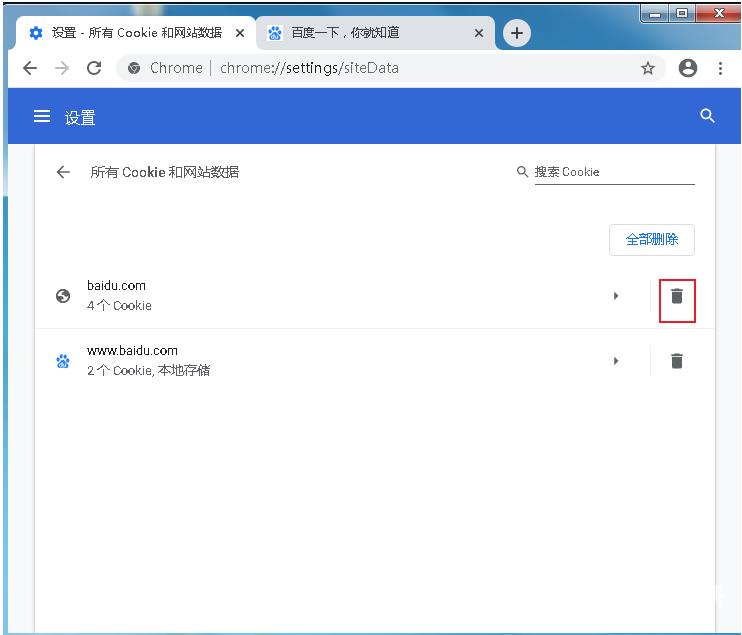Delete www.baidu.com site data trash icon
The height and width of the screenshot is (635, 742).
(x=677, y=361)
